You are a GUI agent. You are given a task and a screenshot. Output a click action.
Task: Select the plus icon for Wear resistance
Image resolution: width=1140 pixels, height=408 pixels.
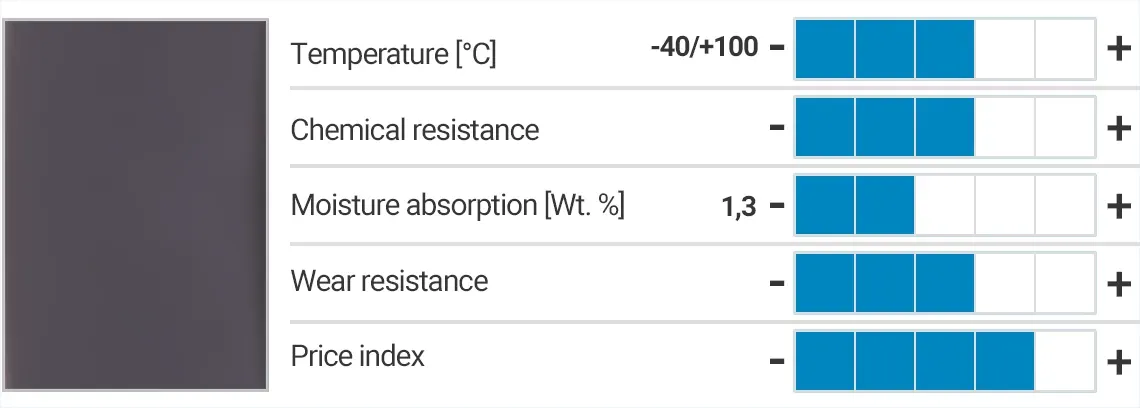point(1119,283)
